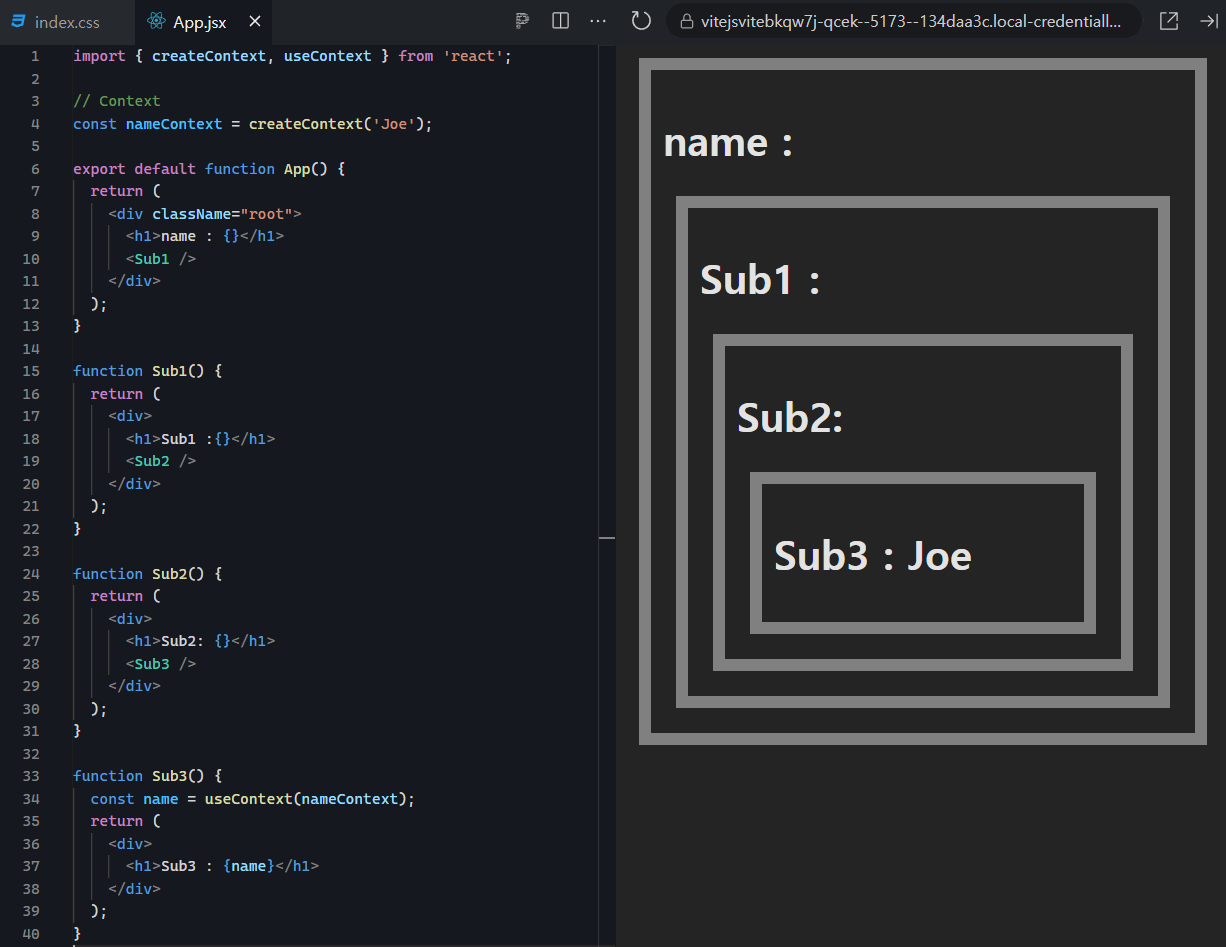Click the "name :" heading in the preview
Screen dimensions: 1226x947
728,142
